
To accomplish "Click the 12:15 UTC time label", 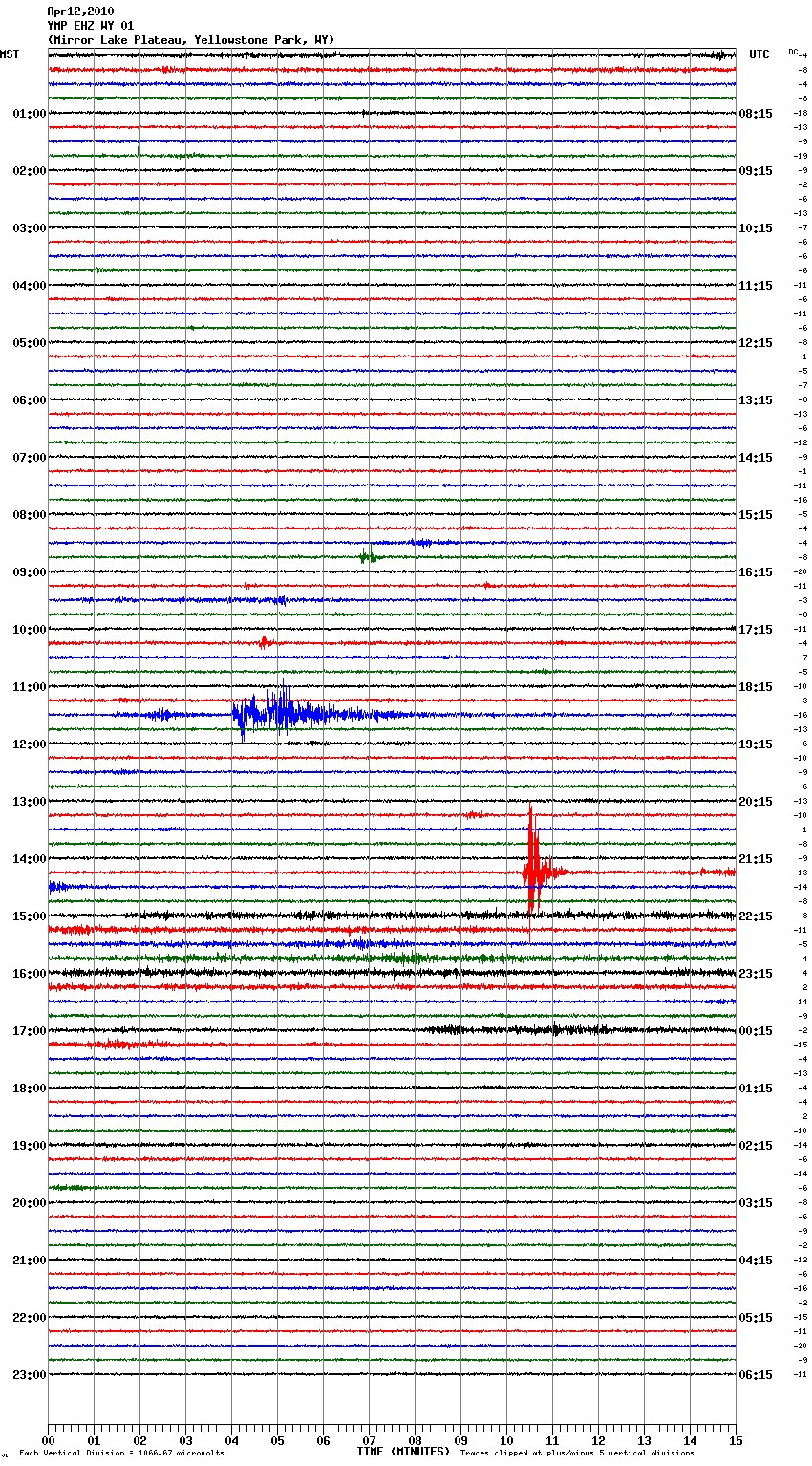I will pos(756,343).
